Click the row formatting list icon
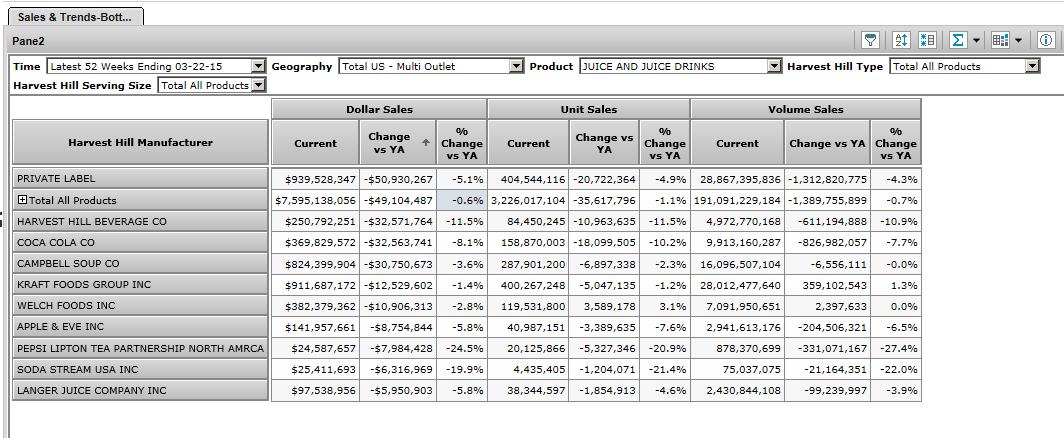1064x438 pixels. click(x=927, y=40)
